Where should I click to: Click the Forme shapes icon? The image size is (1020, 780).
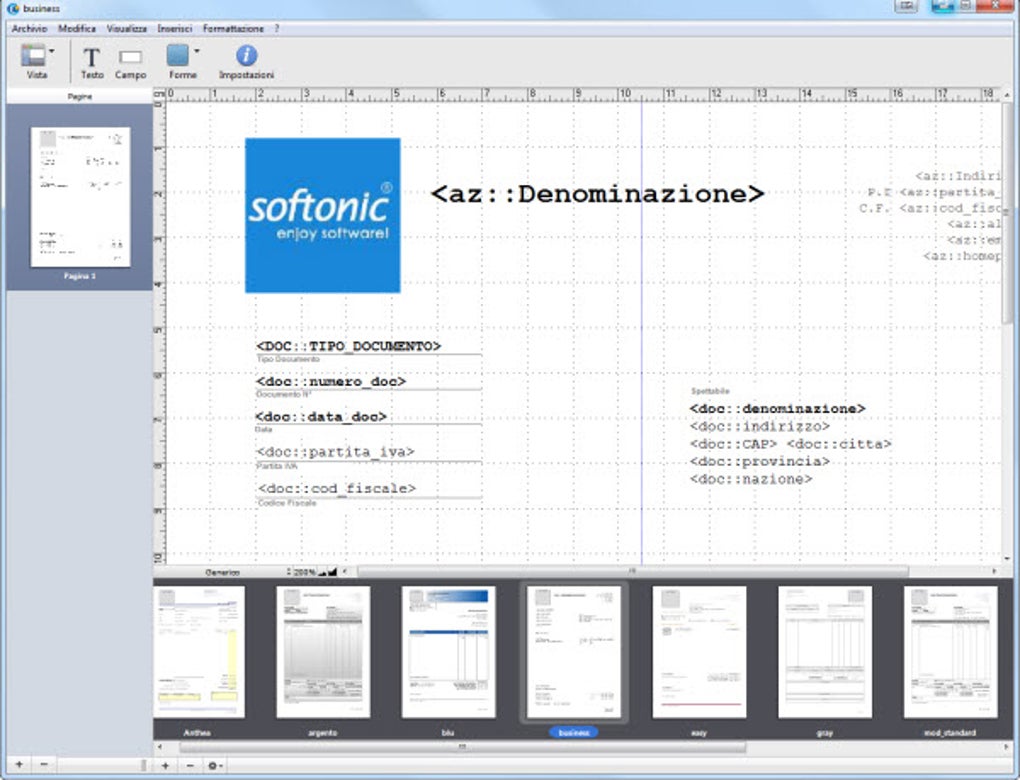[178, 56]
